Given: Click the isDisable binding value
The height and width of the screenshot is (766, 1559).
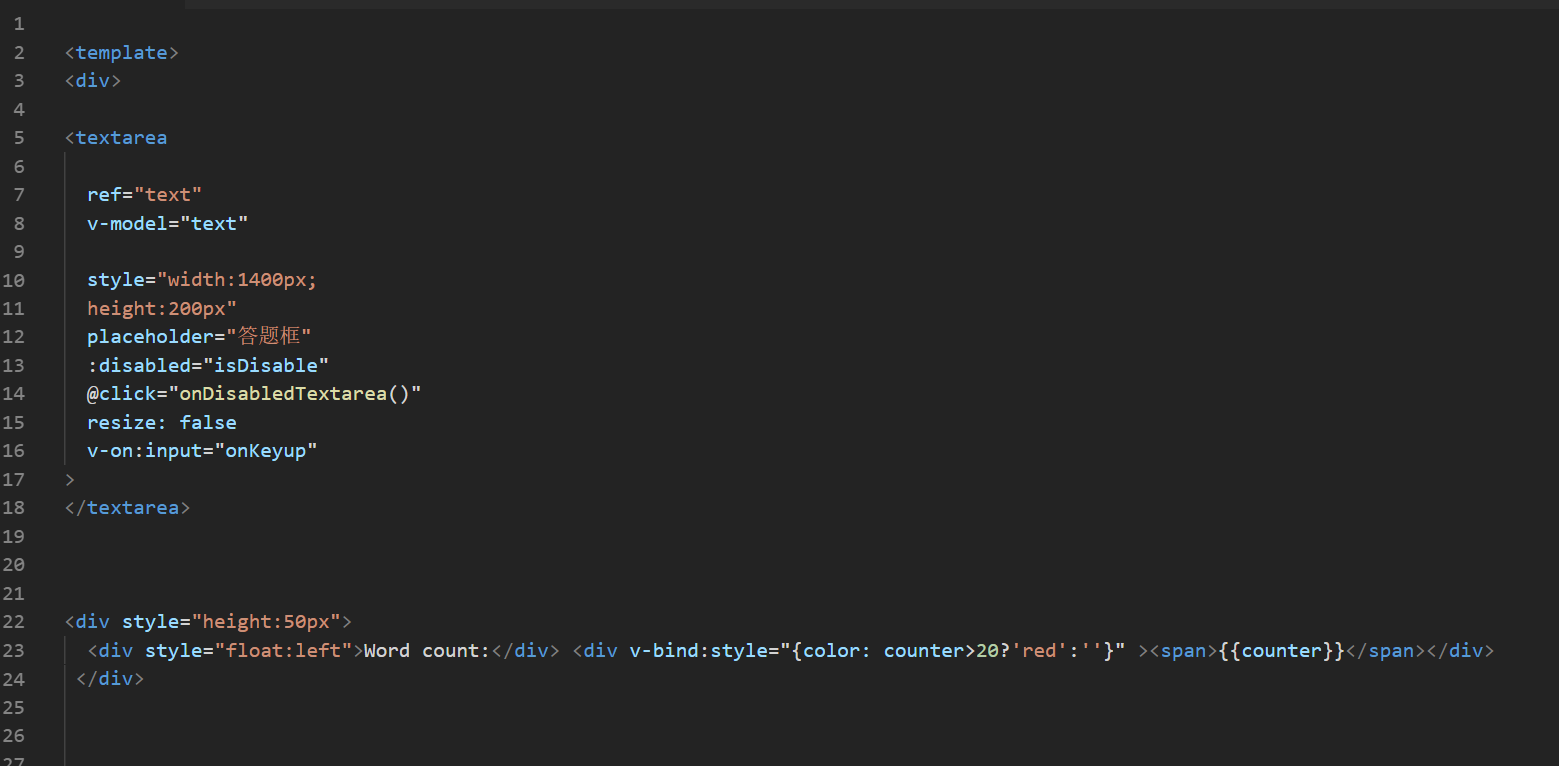Looking at the screenshot, I should tap(265, 365).
